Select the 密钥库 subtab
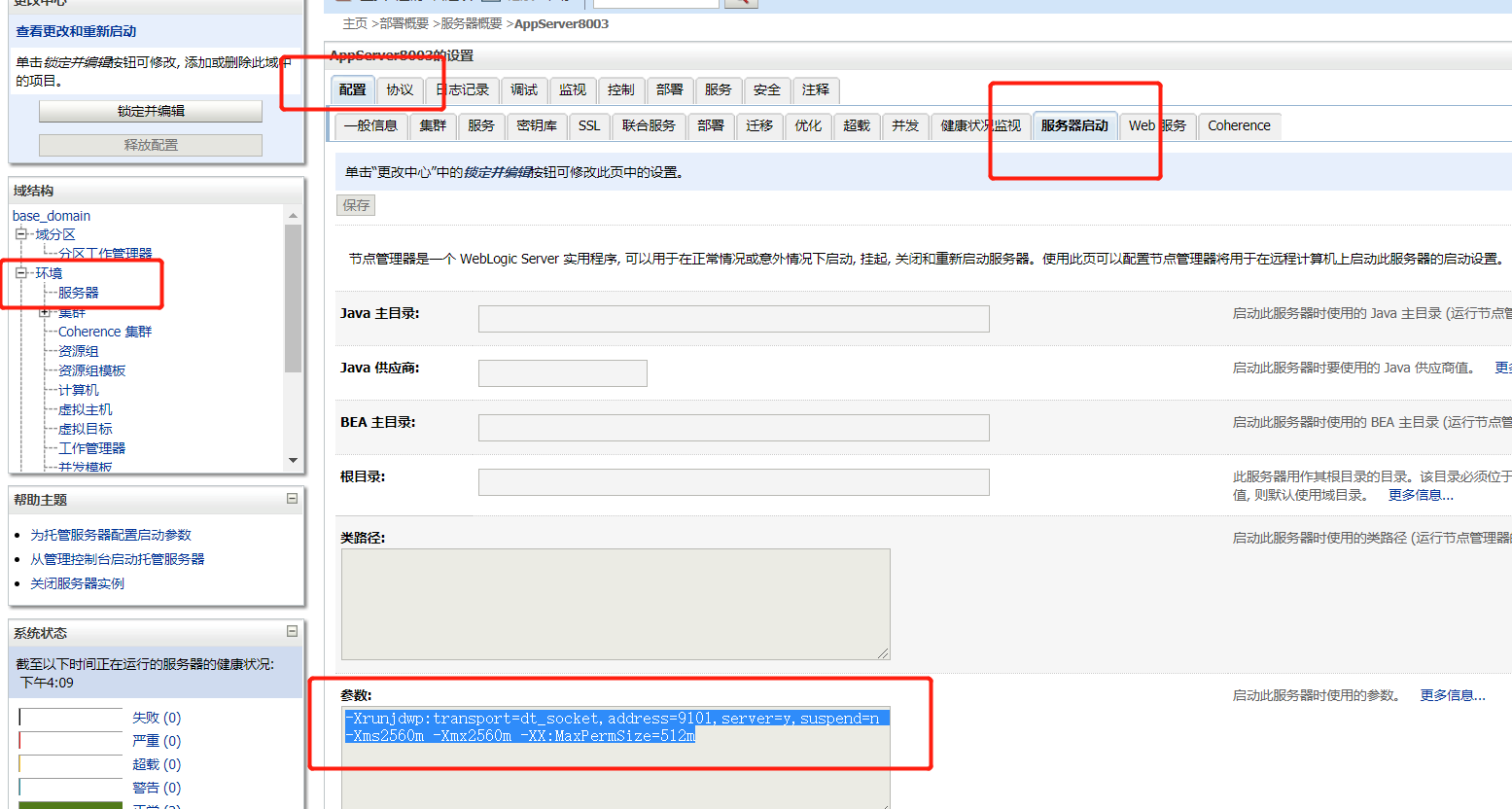Screen dimensions: 1512x809 click(537, 125)
